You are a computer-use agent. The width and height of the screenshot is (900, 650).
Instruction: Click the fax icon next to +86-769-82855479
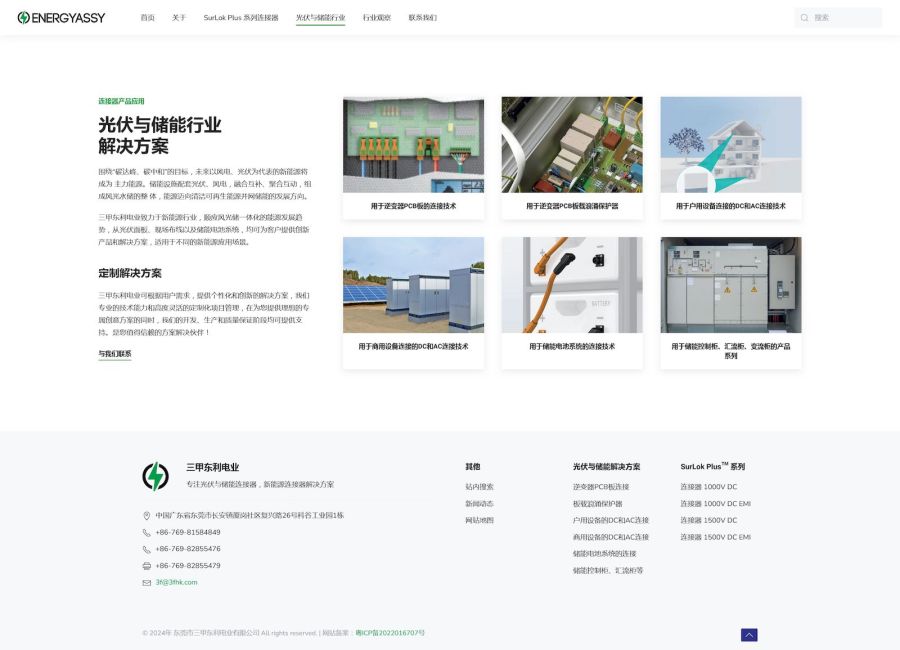tap(146, 566)
